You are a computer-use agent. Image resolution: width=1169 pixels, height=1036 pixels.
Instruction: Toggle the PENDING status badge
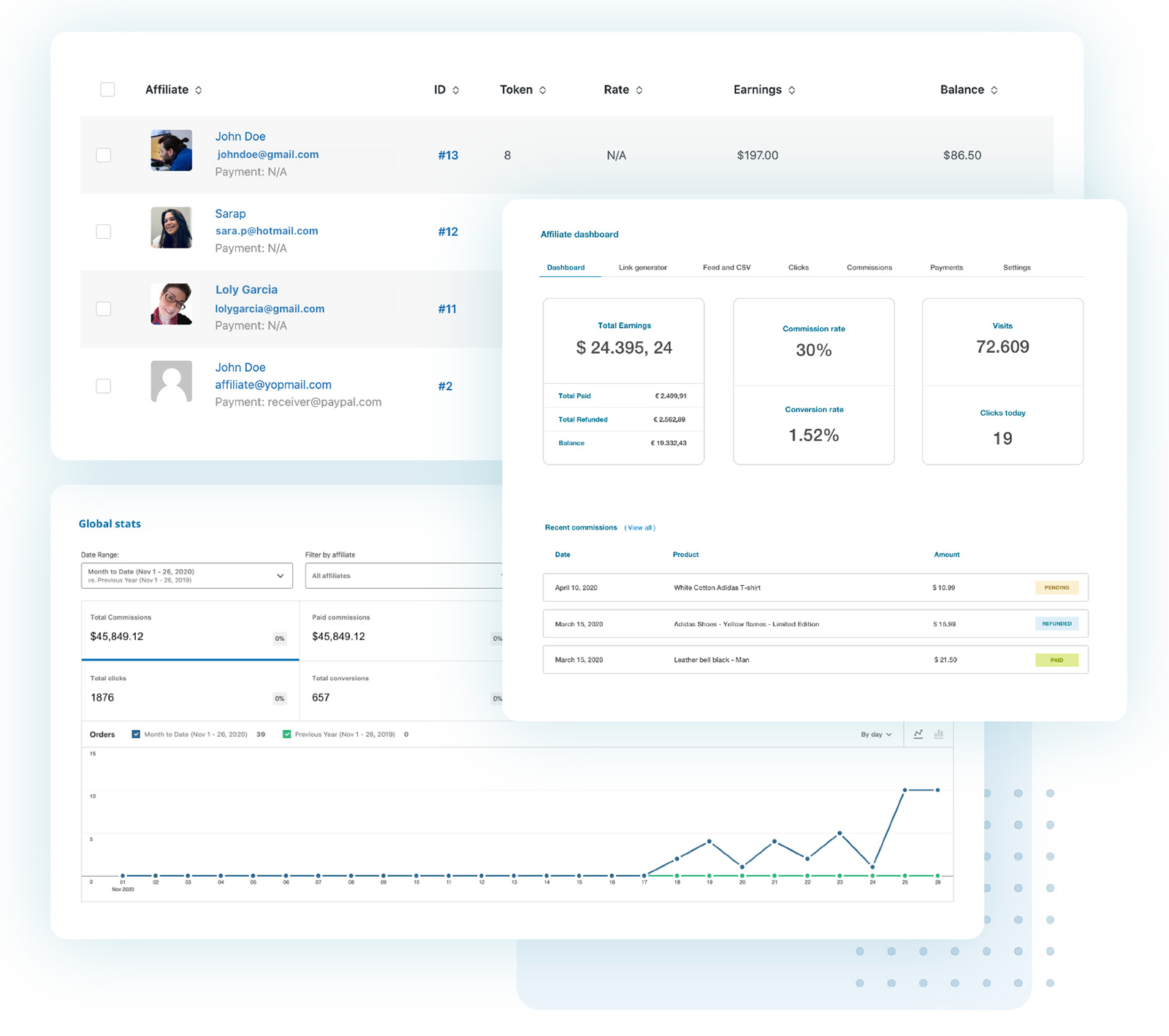coord(1056,587)
